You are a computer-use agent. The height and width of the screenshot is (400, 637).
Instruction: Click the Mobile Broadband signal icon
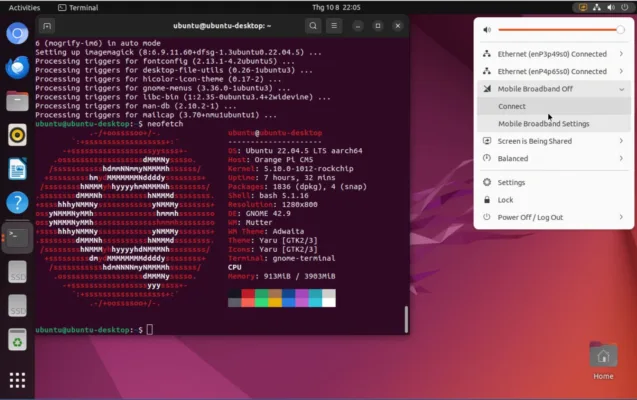(x=487, y=89)
